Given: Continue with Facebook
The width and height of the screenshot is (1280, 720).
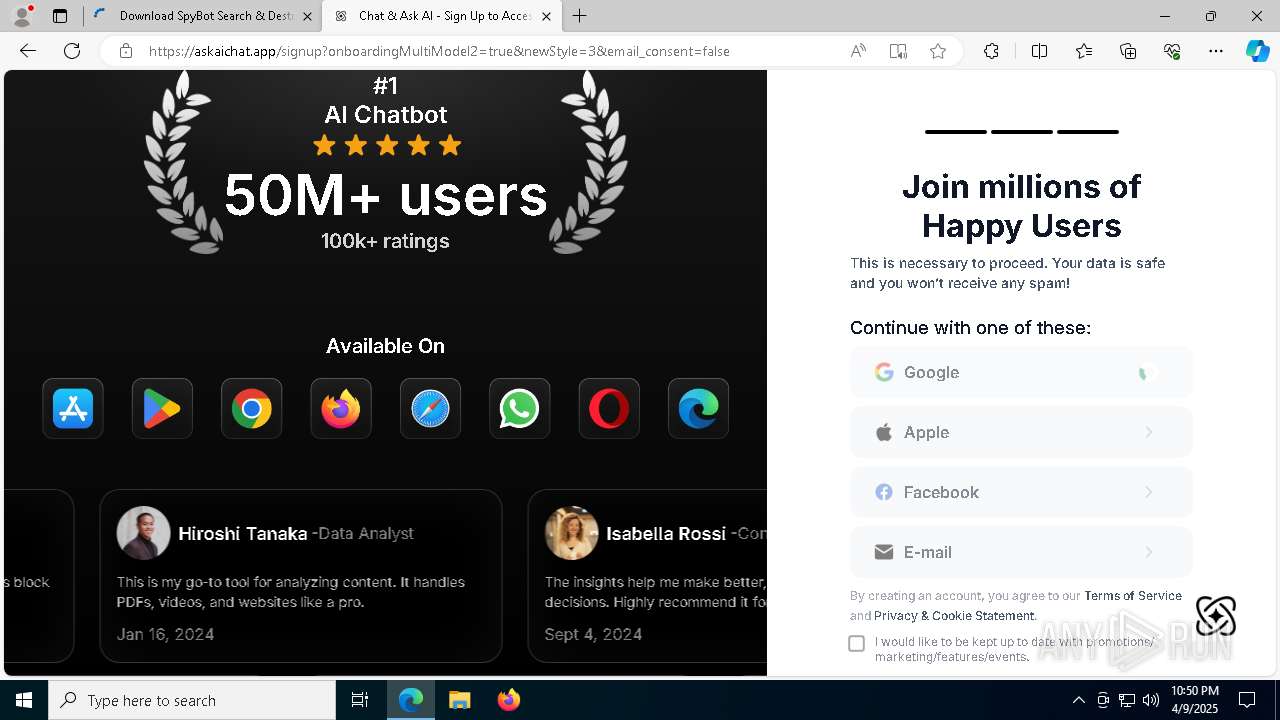Looking at the screenshot, I should coord(1021,492).
